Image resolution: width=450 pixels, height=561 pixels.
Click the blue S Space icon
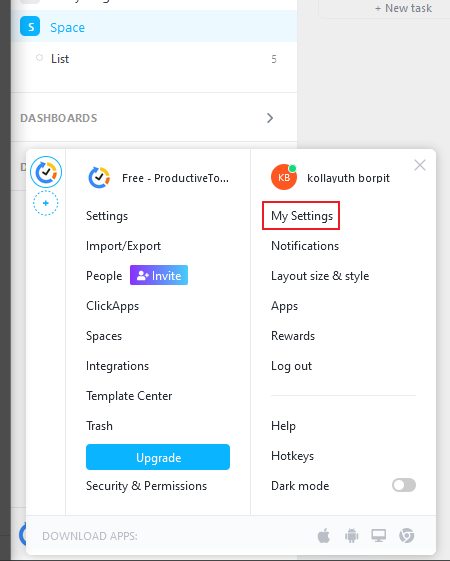click(x=30, y=26)
